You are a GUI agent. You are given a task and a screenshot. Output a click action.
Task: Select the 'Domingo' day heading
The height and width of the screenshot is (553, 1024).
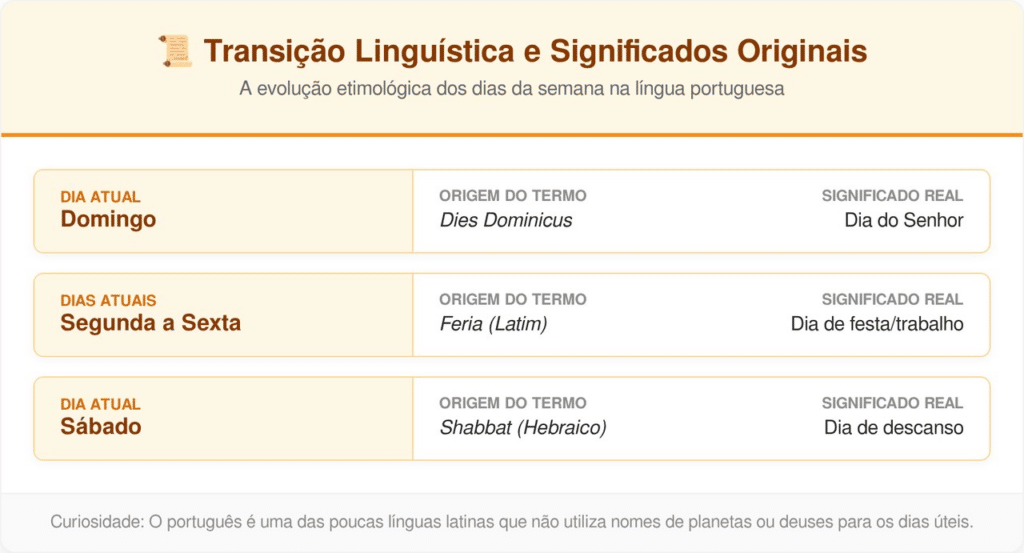point(108,219)
